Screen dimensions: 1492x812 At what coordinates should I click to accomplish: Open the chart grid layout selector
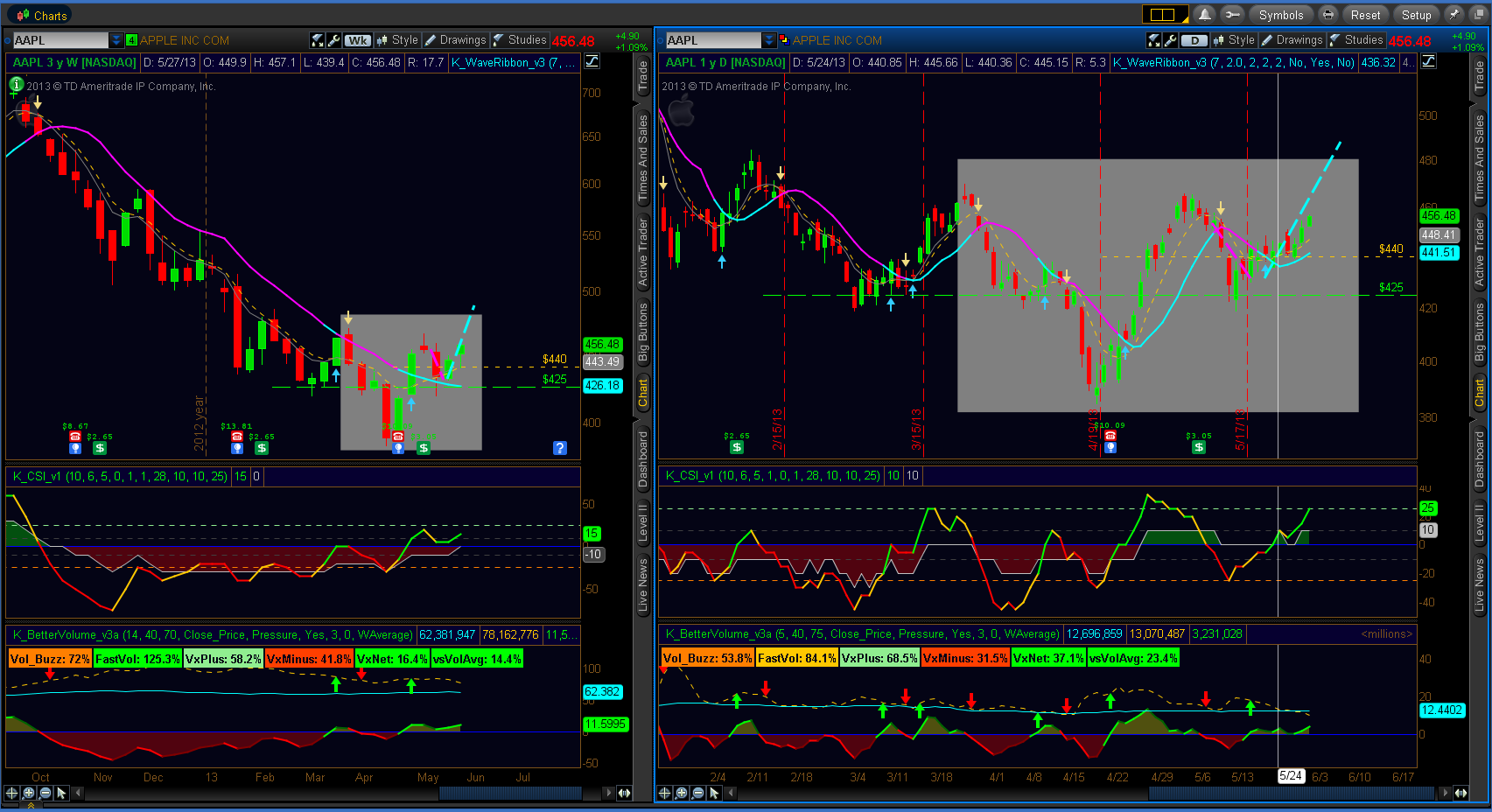(x=1166, y=15)
